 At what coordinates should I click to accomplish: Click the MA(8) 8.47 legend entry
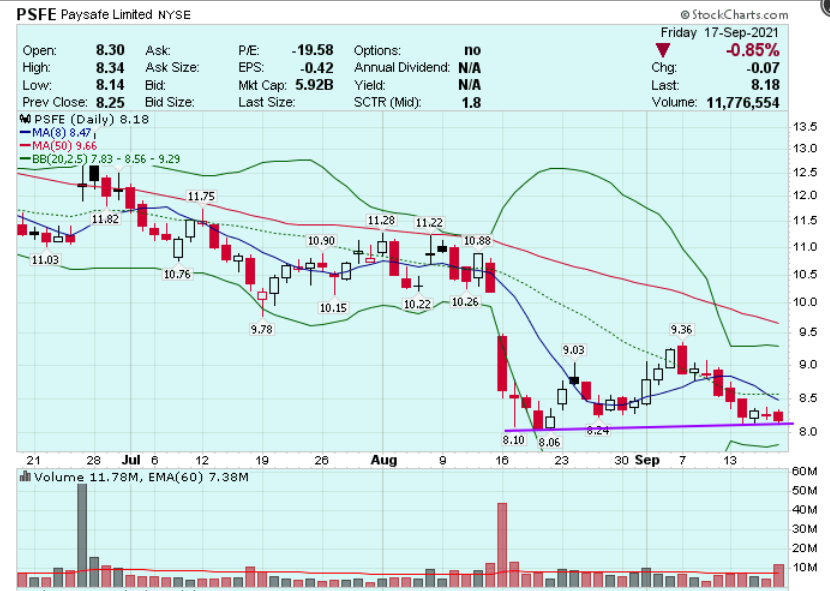(55, 132)
